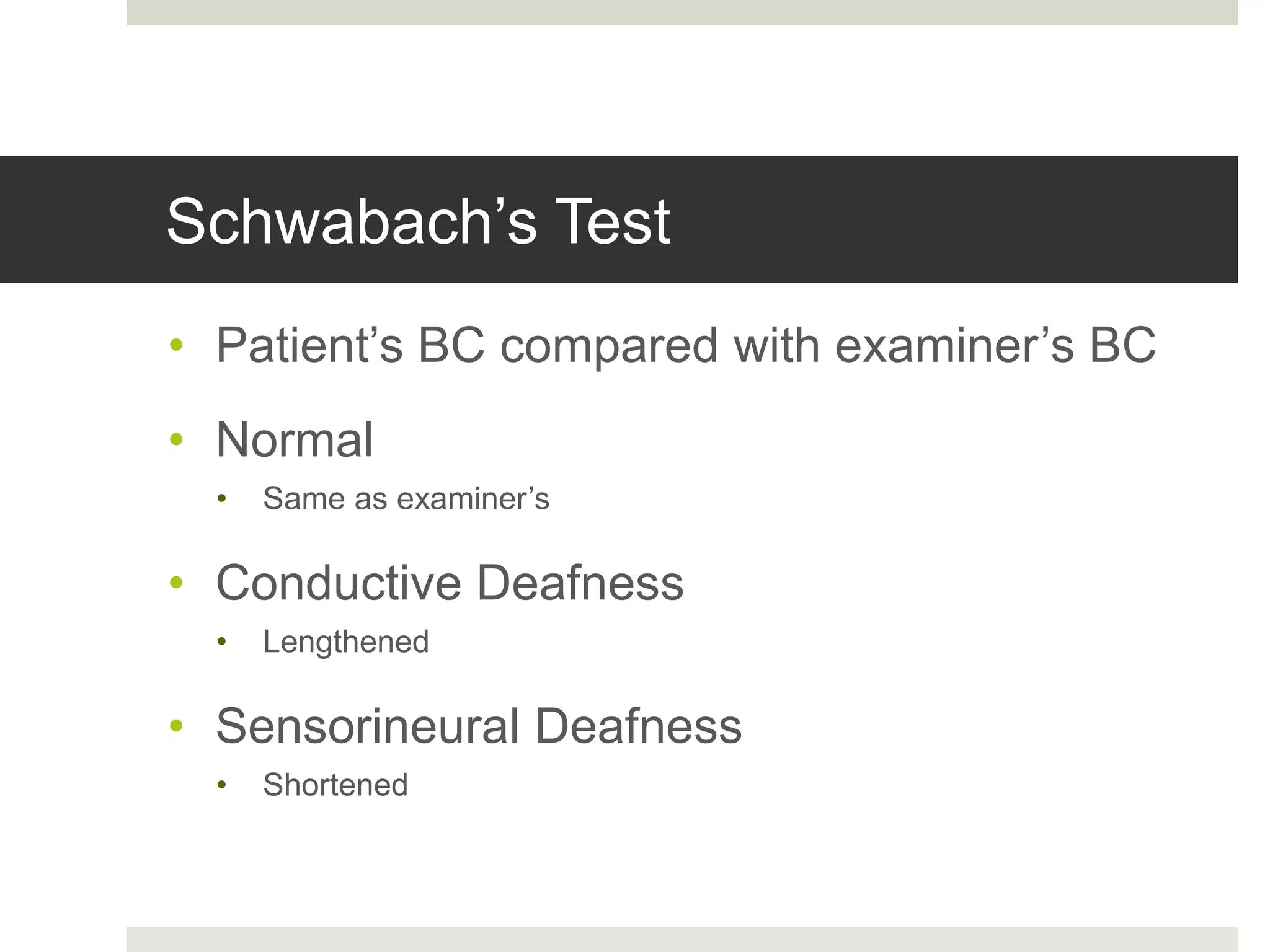1270x952 pixels.
Task: Click the "Schwabach's Test" slide title
Action: coord(418,221)
